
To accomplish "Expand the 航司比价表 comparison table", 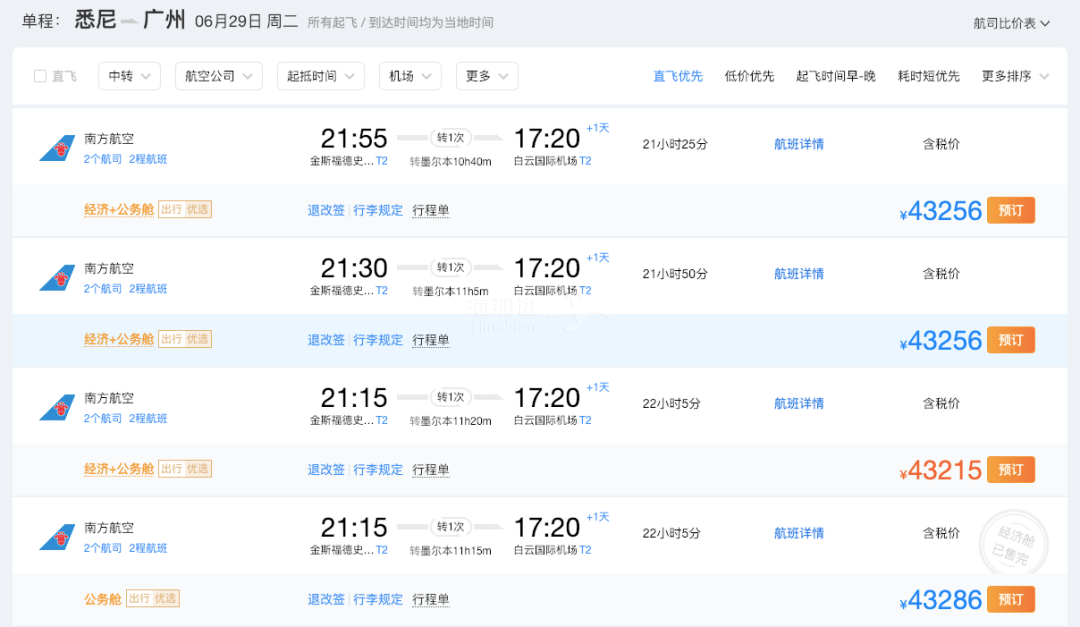I will [1011, 23].
